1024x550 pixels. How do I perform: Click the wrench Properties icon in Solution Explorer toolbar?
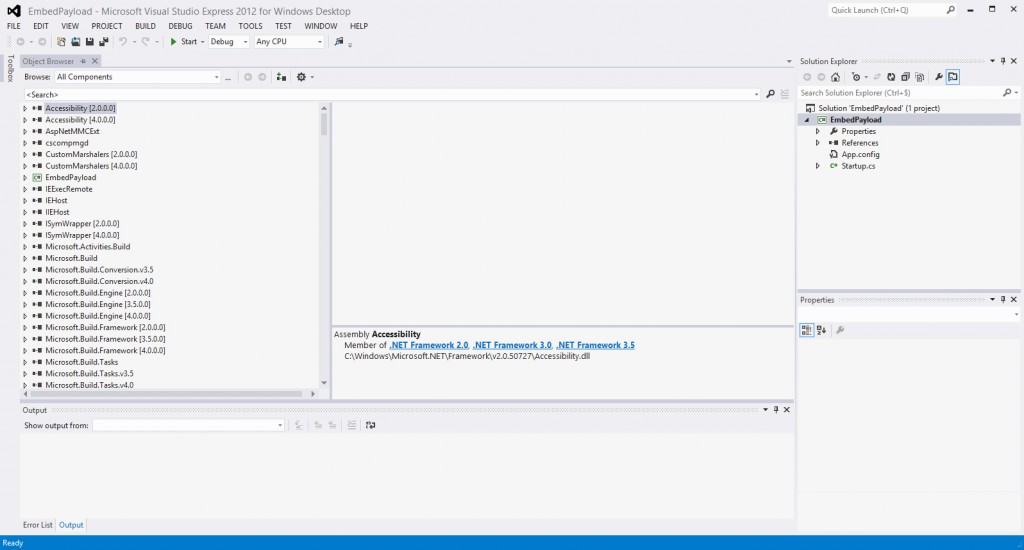[x=938, y=77]
